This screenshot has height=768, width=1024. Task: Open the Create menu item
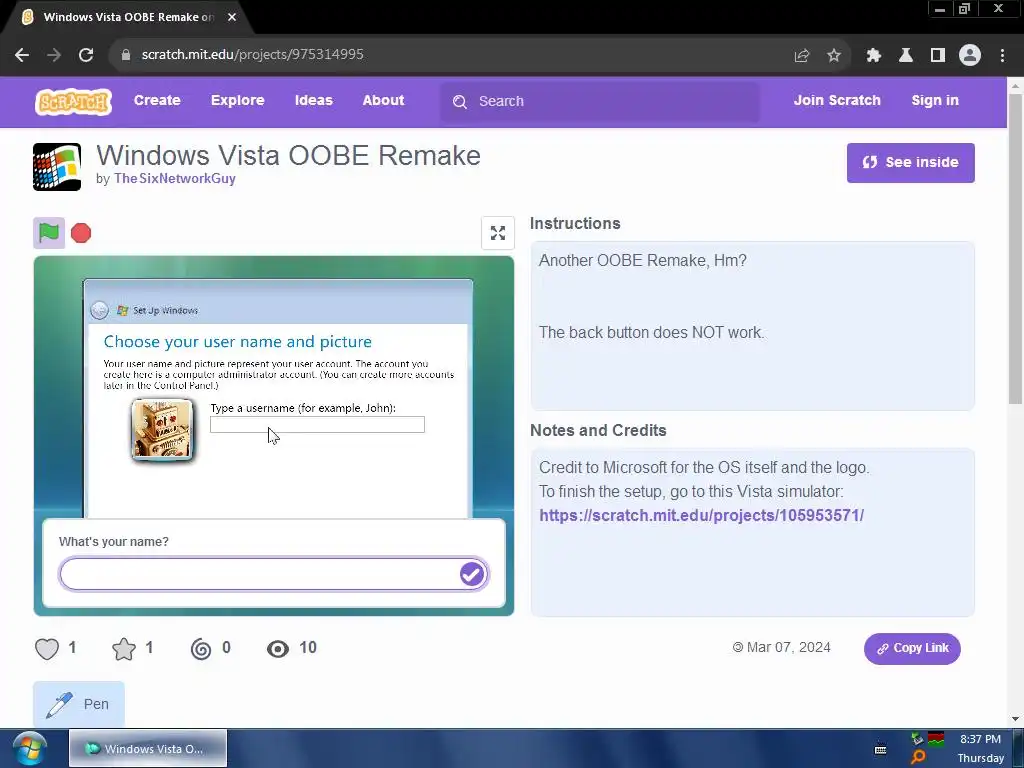point(157,101)
